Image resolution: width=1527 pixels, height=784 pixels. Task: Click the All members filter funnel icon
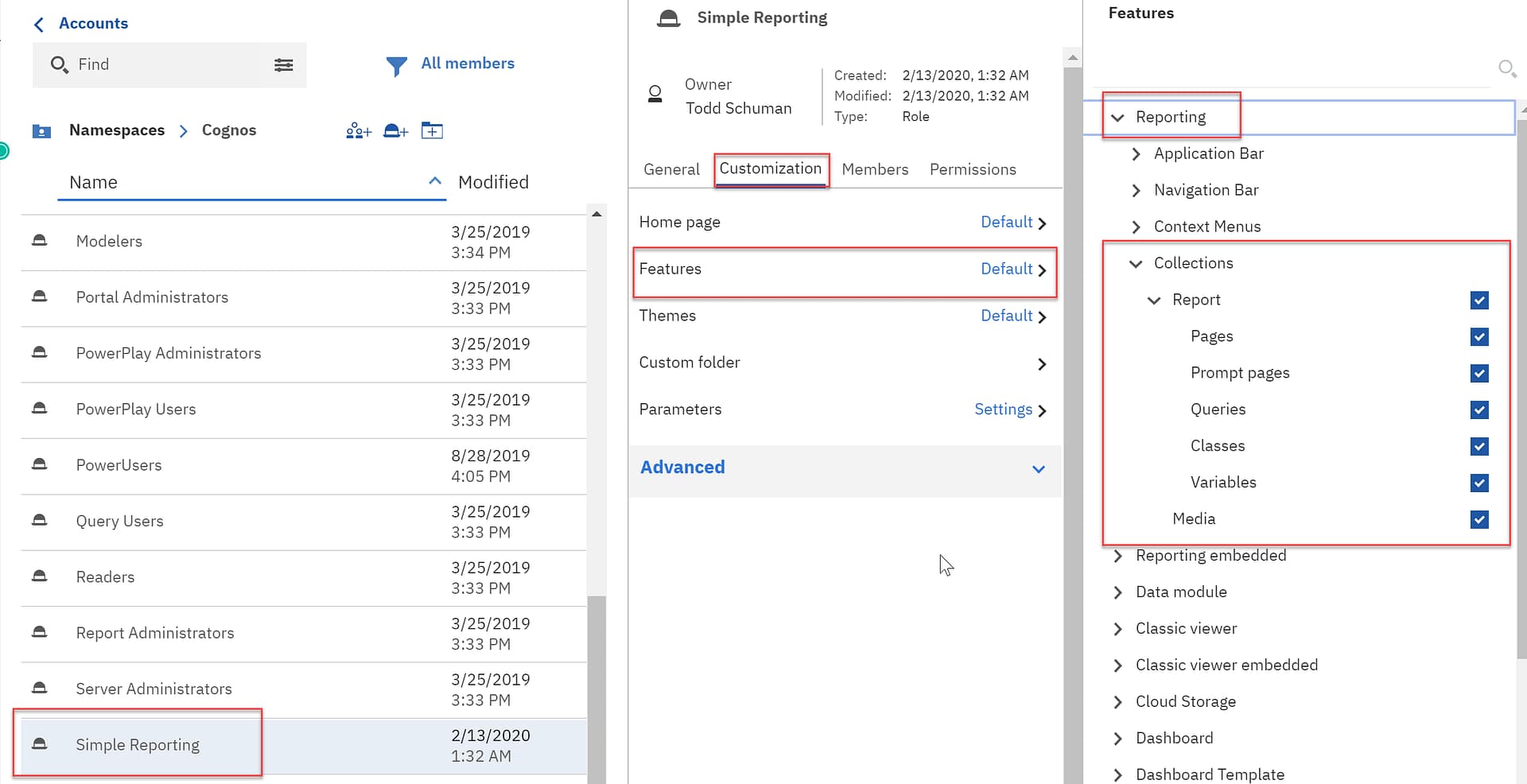[396, 66]
